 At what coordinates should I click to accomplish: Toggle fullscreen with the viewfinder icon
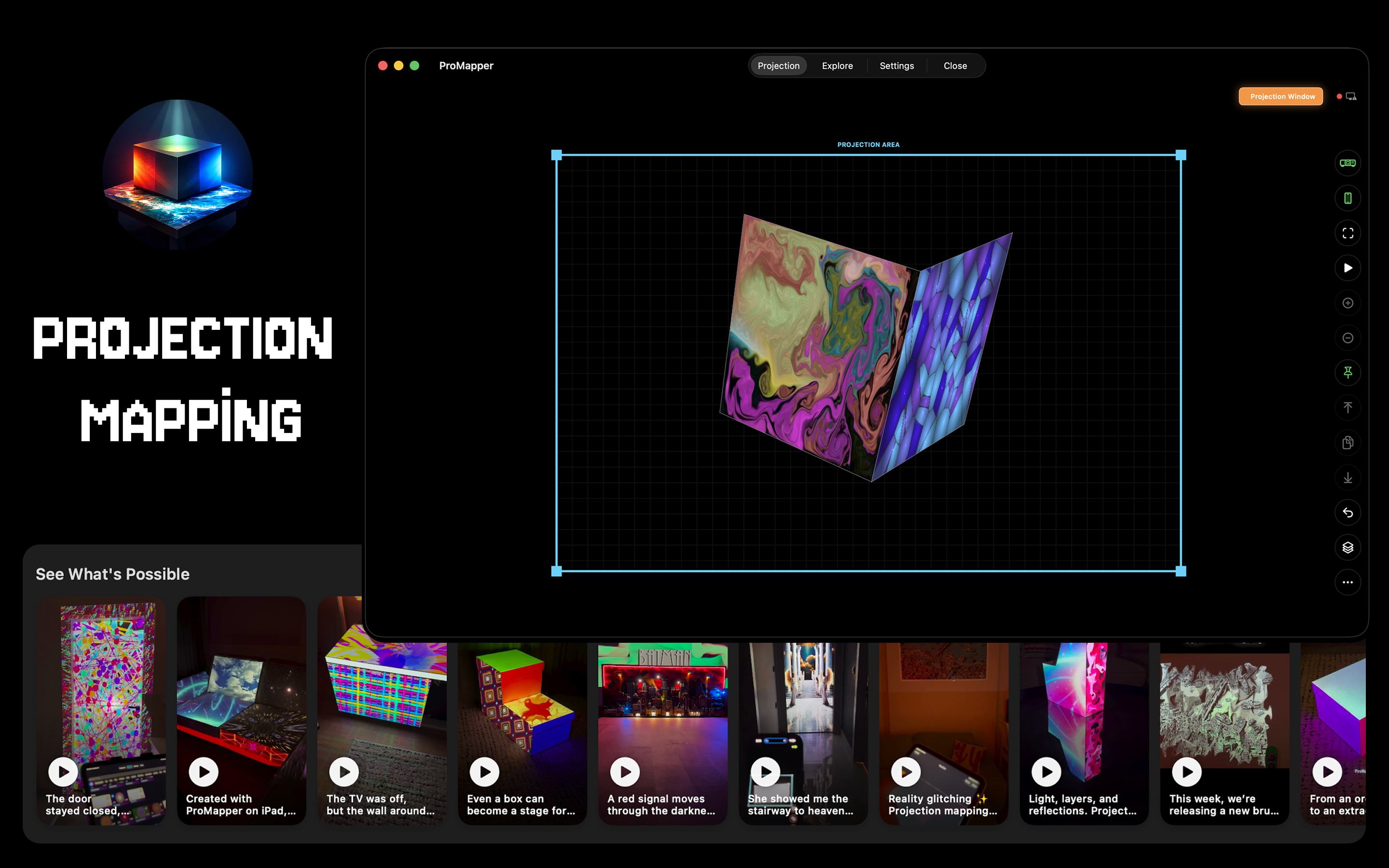[x=1347, y=233]
